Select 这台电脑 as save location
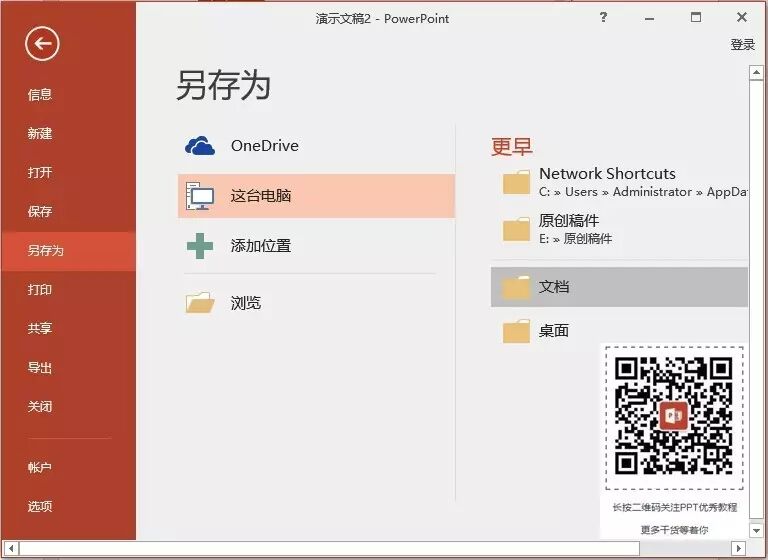This screenshot has height=560, width=768. [316, 196]
